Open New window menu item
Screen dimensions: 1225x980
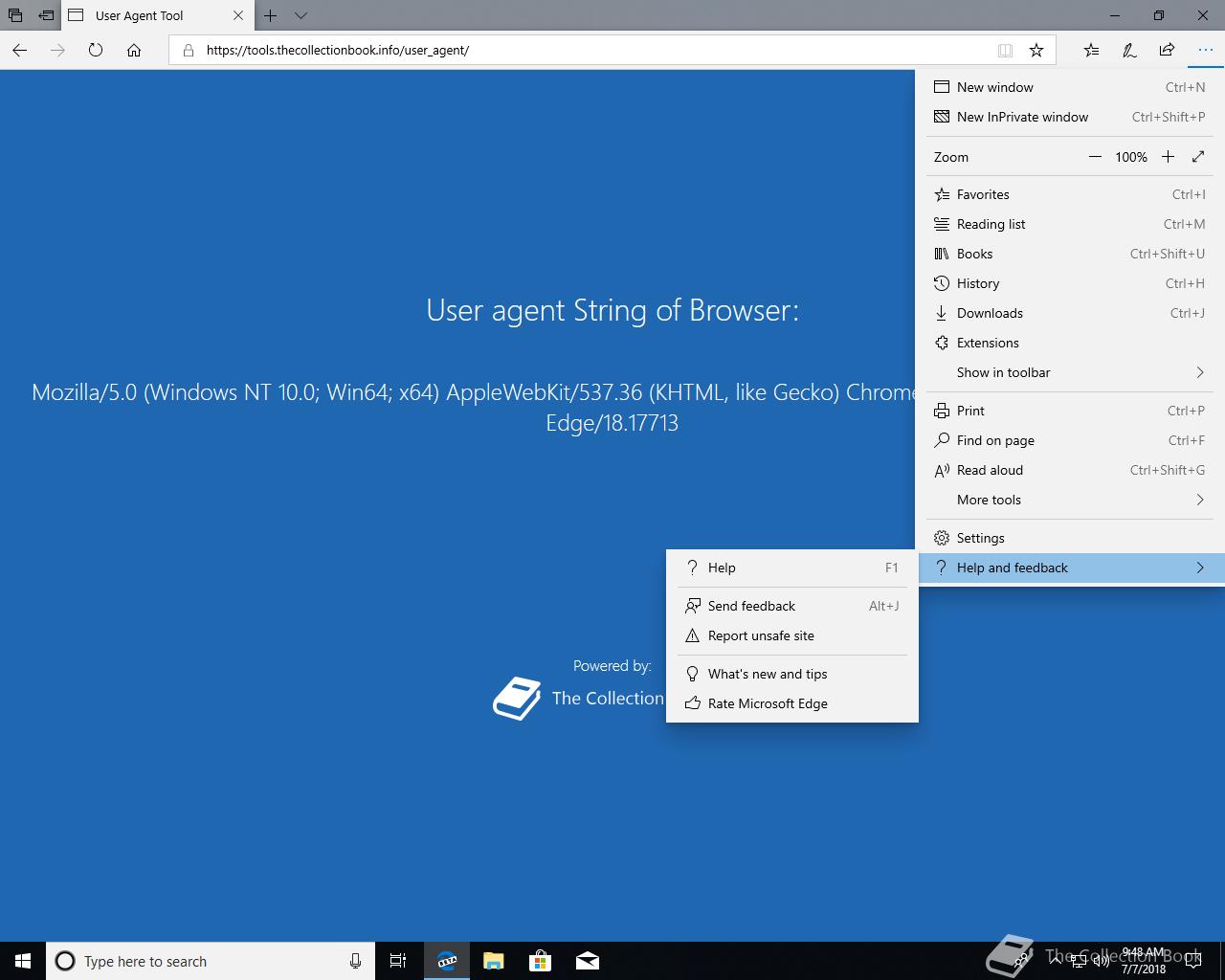1070,87
